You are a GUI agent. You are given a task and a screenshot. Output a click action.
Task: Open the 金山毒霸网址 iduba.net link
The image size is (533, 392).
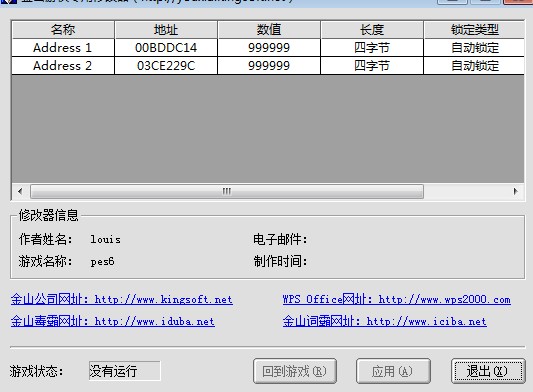113,321
